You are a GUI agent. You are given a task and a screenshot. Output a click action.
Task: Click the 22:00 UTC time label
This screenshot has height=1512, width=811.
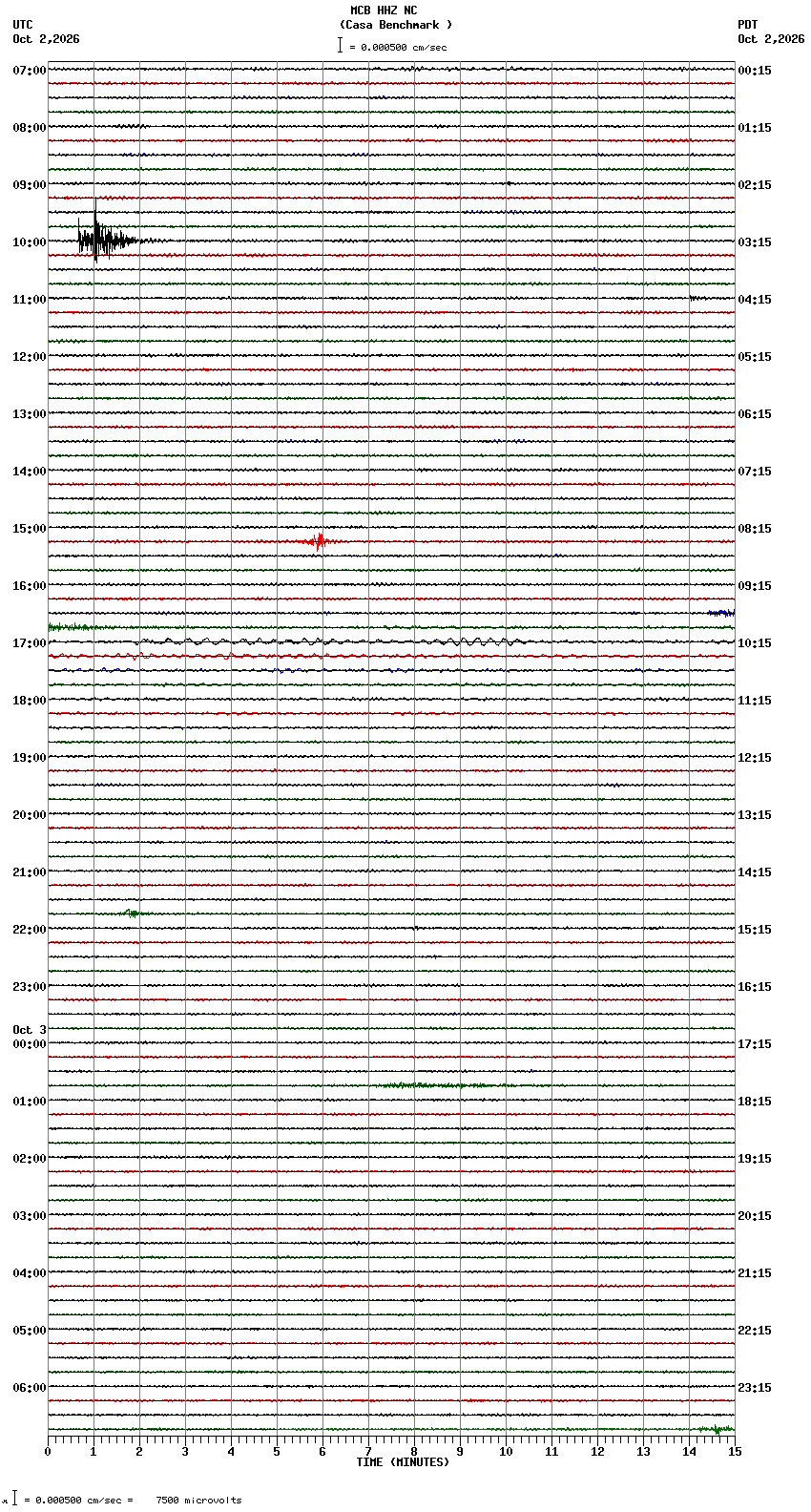[x=30, y=930]
